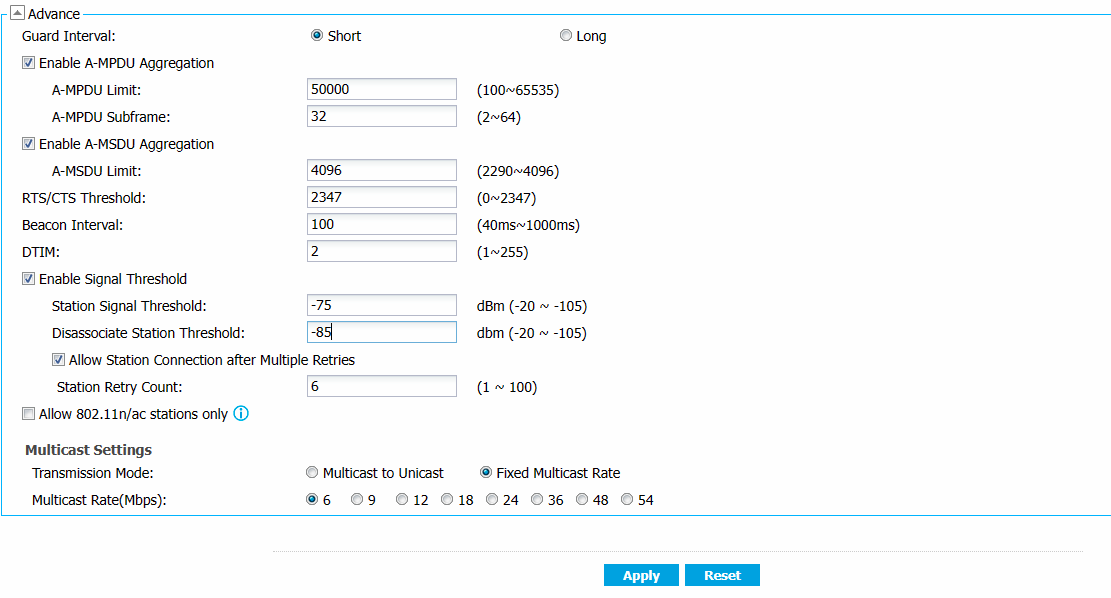Image resolution: width=1111 pixels, height=598 pixels.
Task: Select Long guard interval
Action: pos(566,36)
